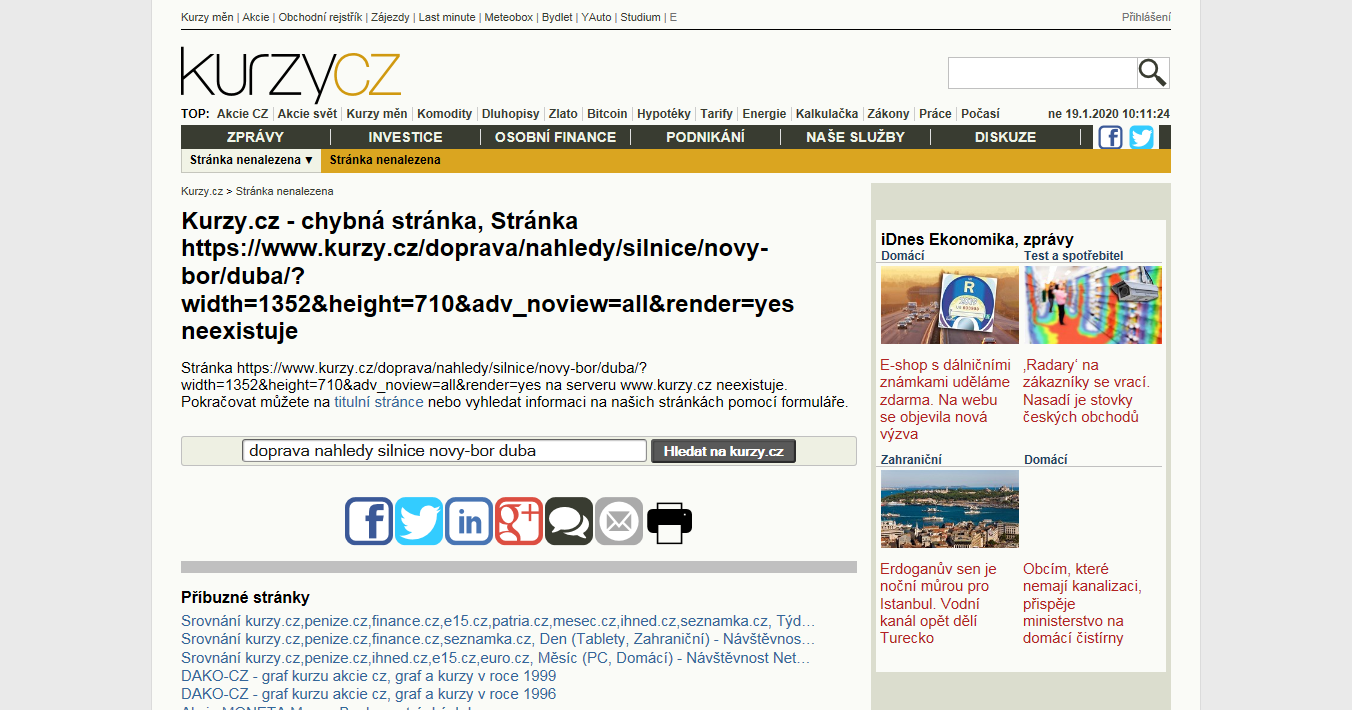Image resolution: width=1352 pixels, height=710 pixels.
Task: Open 'Srovnání kurzy.cz' link with 'Měsíc (PC, Domácí)'
Action: click(496, 658)
